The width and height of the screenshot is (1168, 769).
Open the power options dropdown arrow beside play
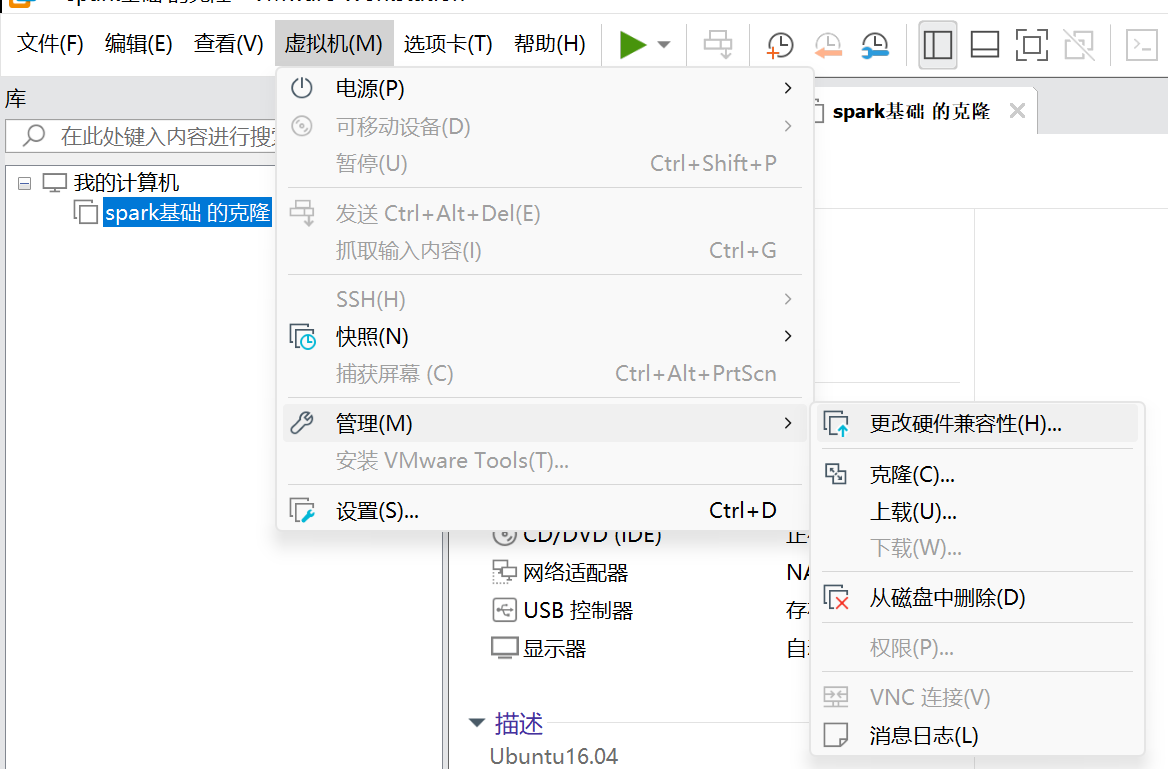tap(664, 45)
